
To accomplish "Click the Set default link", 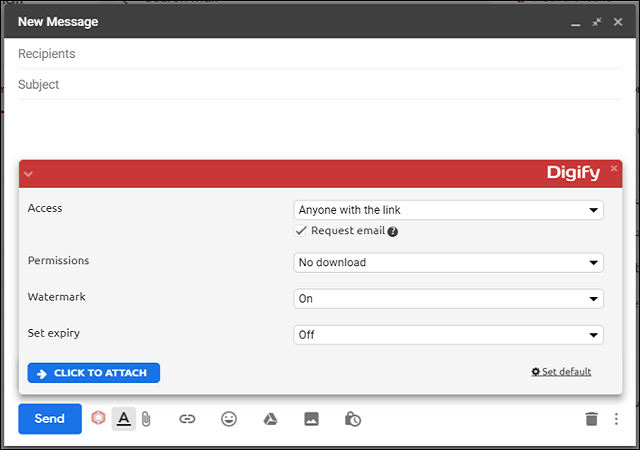I will [561, 372].
